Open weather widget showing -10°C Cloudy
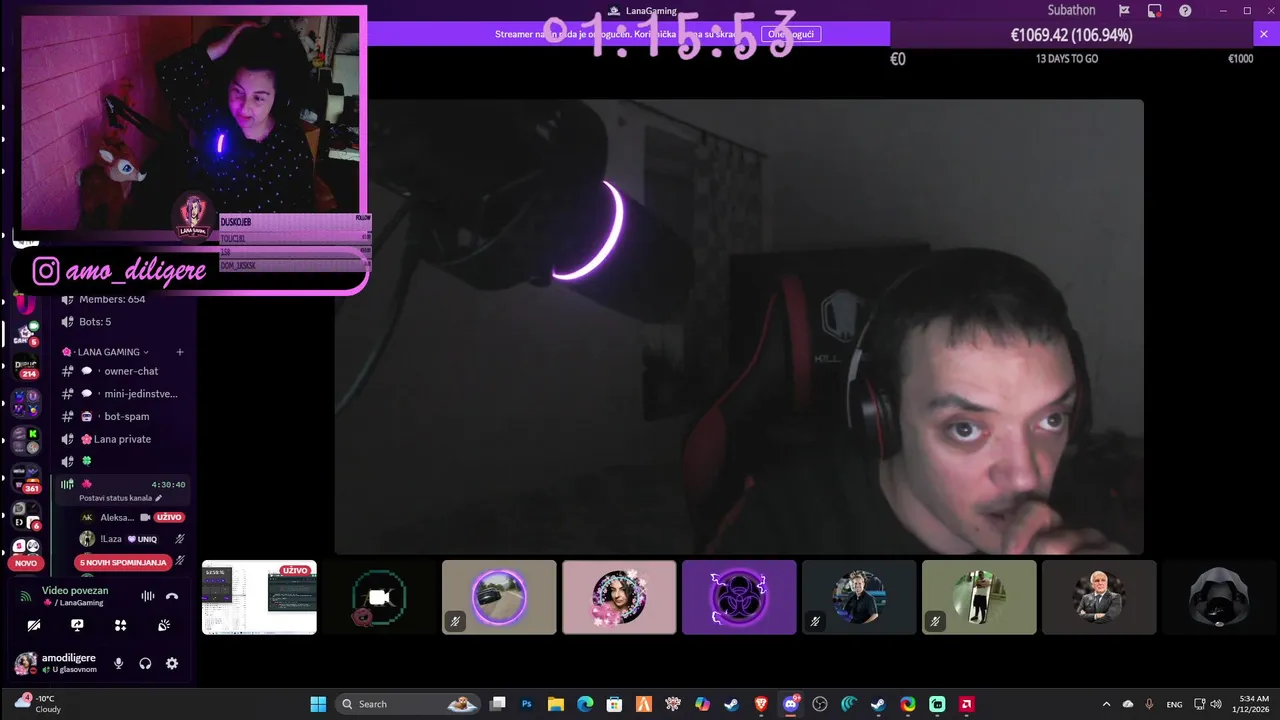 (x=38, y=704)
